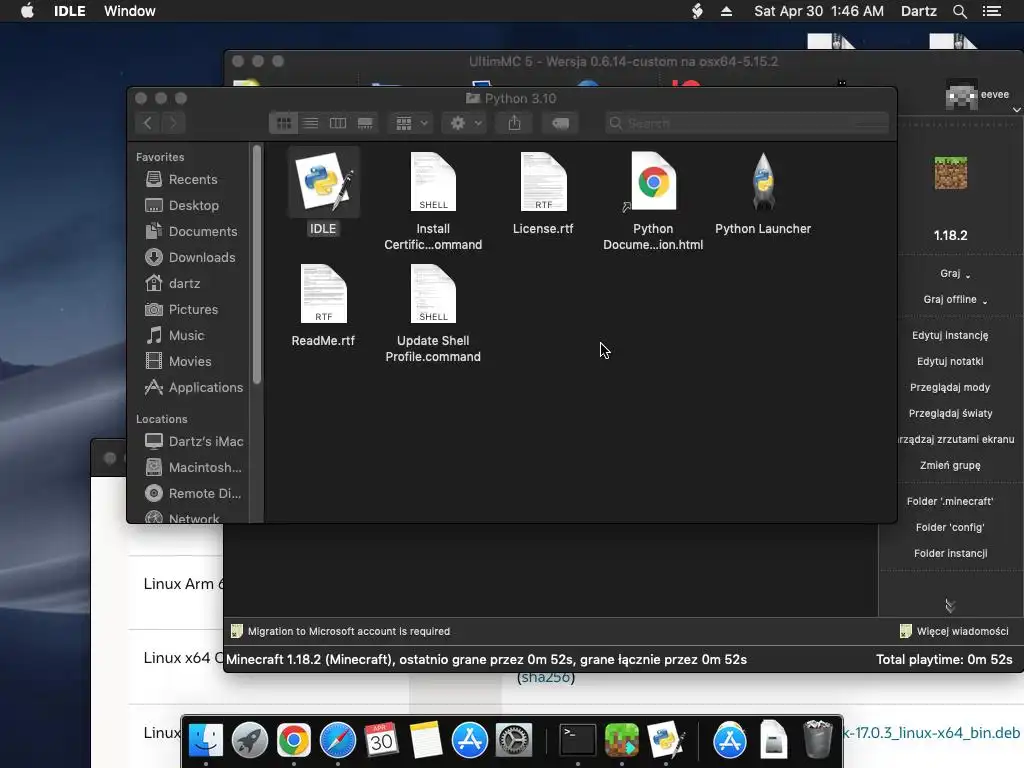Click Graj offline dropdown in UltimMC
The width and height of the screenshot is (1024, 768).
coord(955,300)
